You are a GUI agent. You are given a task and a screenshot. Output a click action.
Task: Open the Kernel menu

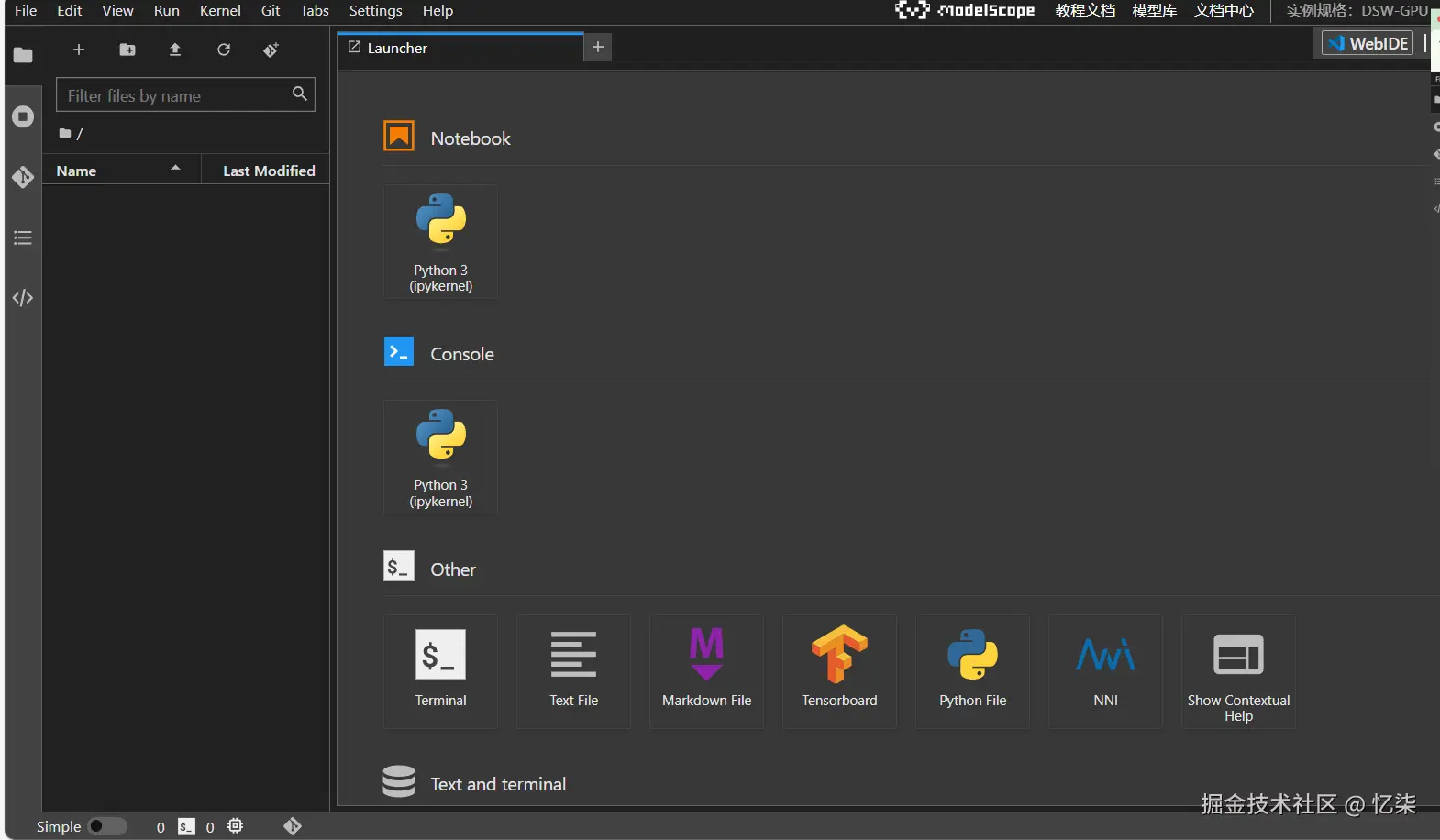[220, 11]
